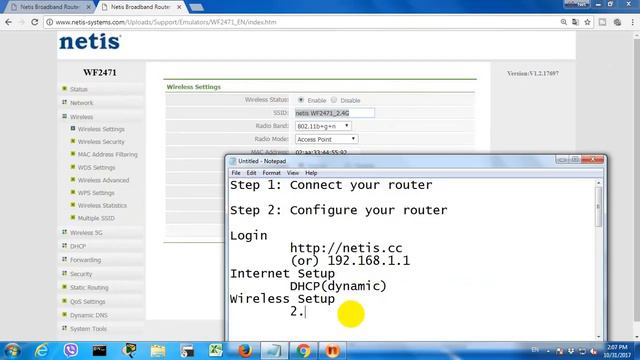Go back to the previous browser page
The image size is (640, 360).
pyautogui.click(x=9, y=22)
